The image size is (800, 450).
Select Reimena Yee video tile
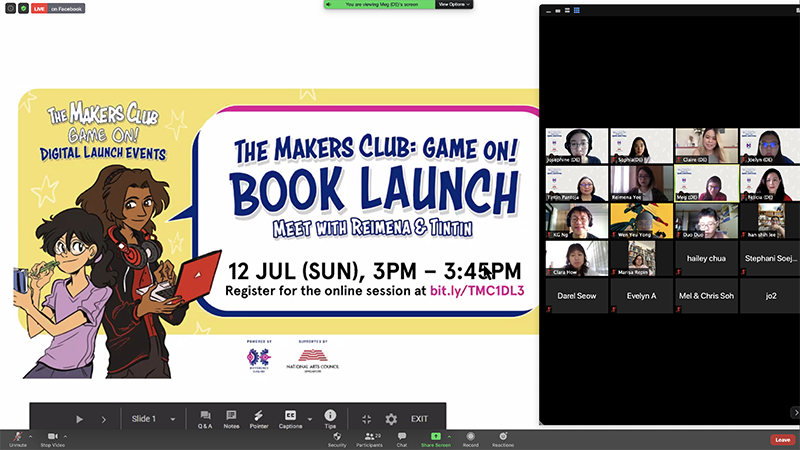(x=641, y=184)
